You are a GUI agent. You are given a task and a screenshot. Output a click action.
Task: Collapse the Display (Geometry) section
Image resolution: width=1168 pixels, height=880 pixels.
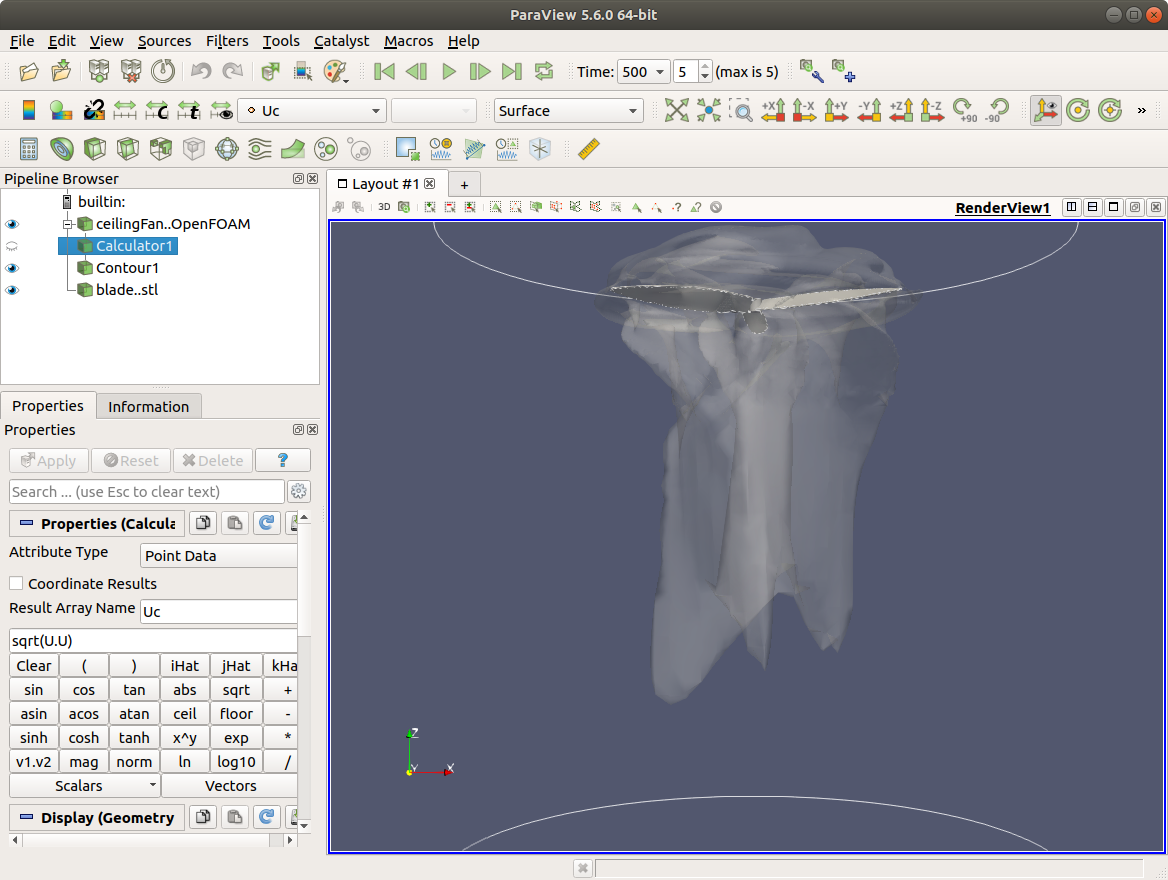tap(26, 817)
